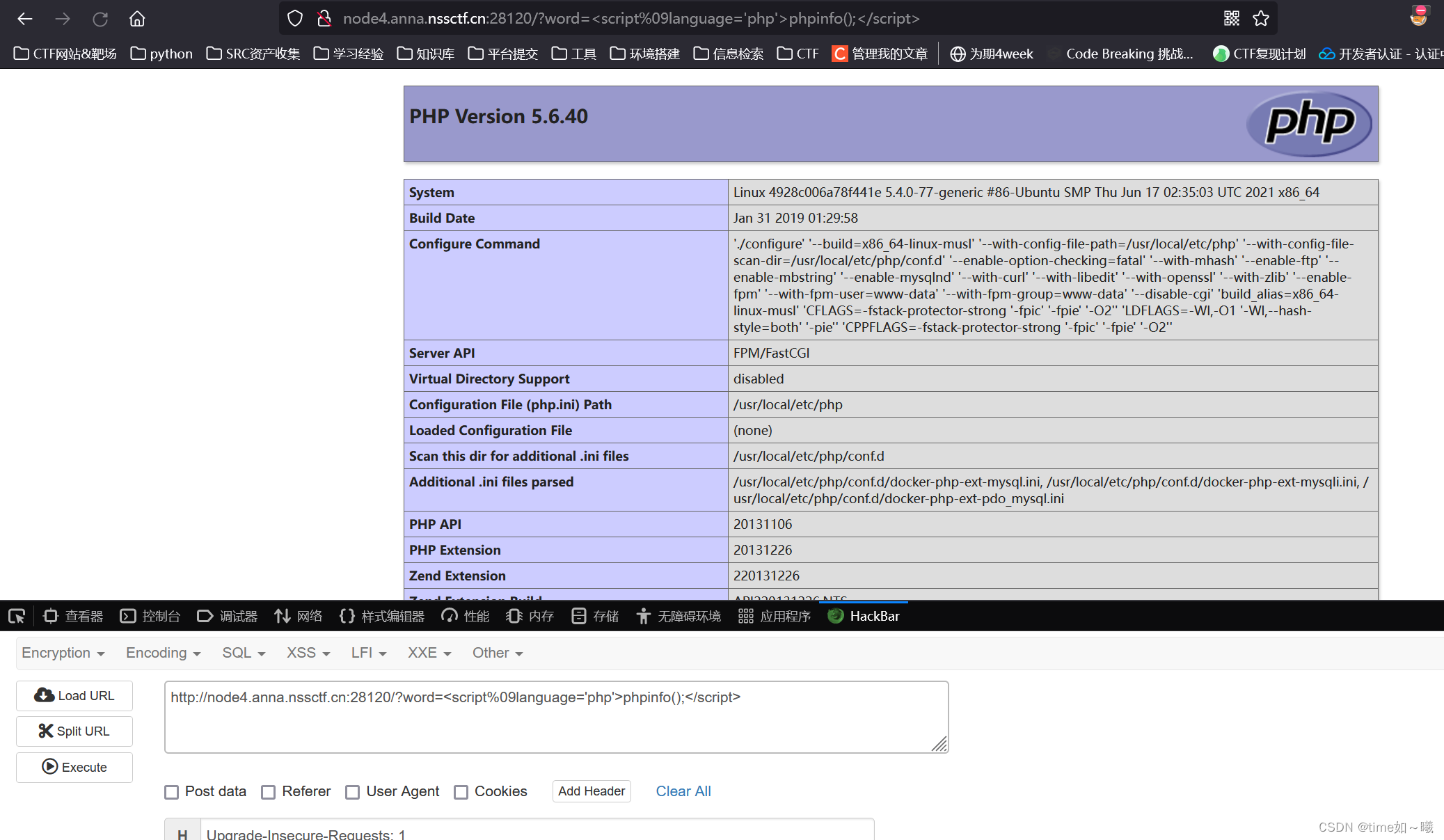Viewport: 1444px width, 840px height.
Task: Open the QR code icon in address bar
Action: click(1231, 19)
